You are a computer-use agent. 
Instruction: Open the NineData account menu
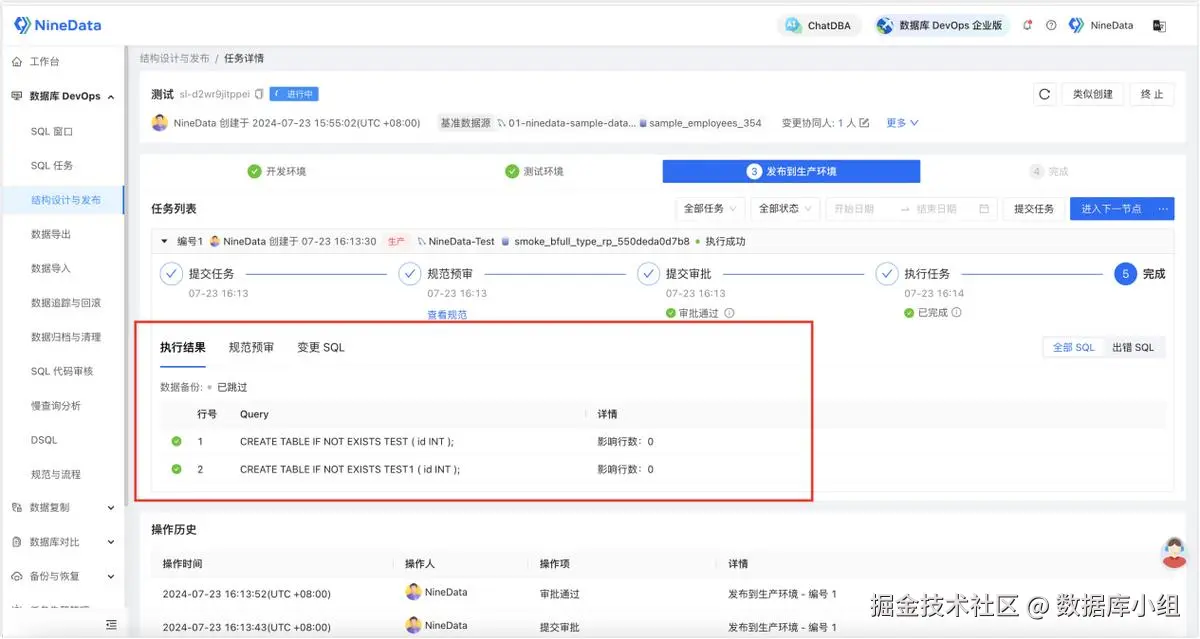click(1101, 25)
